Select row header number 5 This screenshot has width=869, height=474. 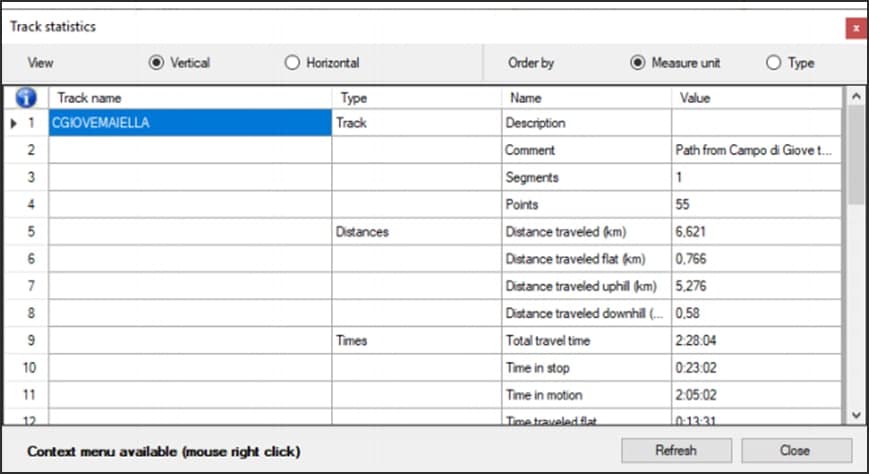30,232
